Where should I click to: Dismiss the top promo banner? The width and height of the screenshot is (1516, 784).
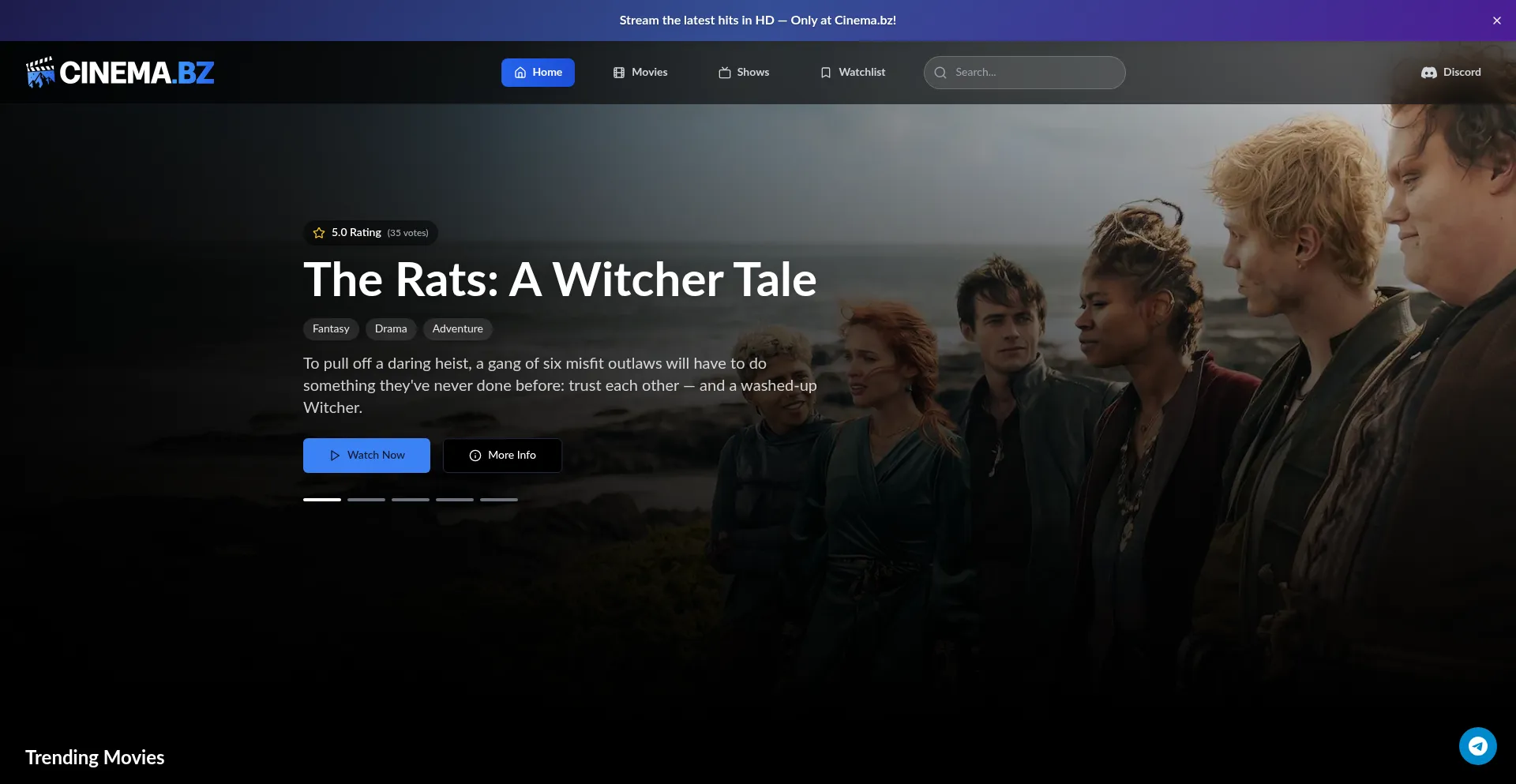pyautogui.click(x=1496, y=21)
